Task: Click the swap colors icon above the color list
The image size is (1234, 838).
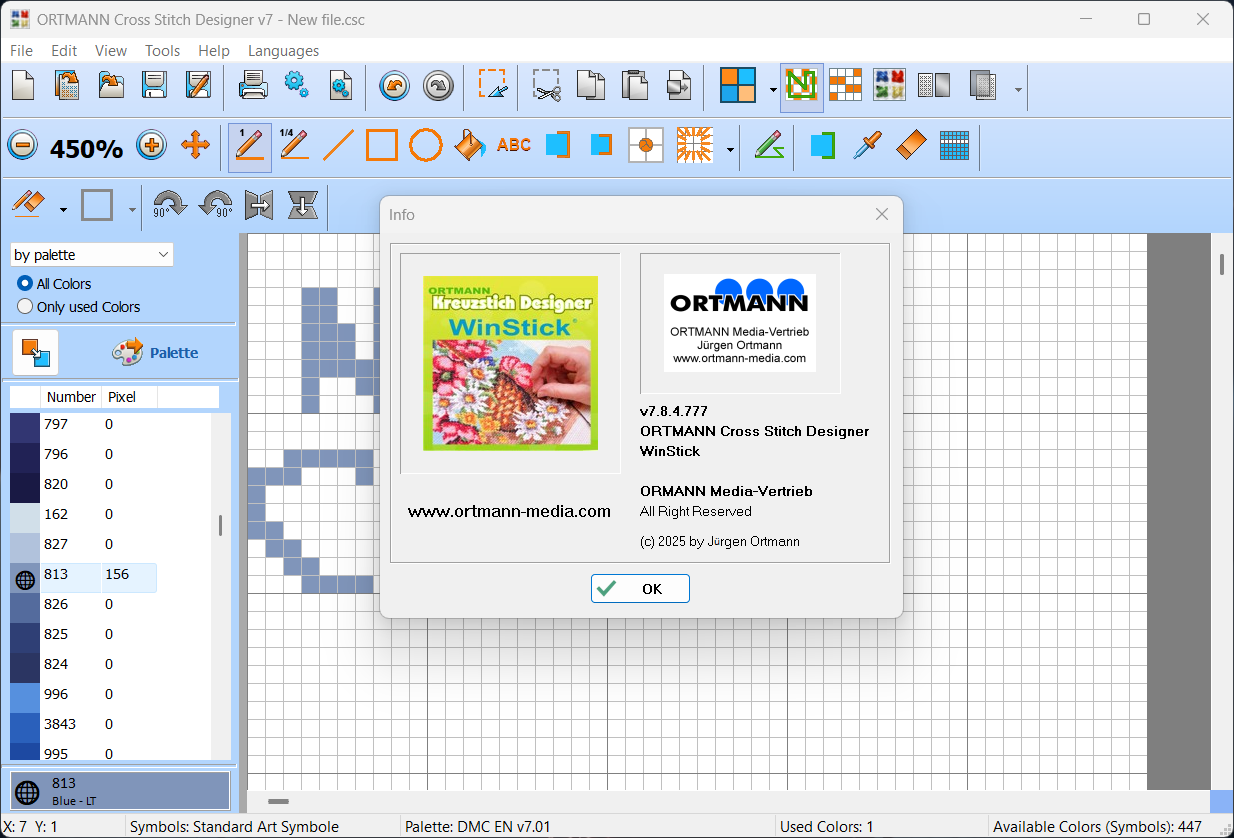Action: tap(35, 352)
